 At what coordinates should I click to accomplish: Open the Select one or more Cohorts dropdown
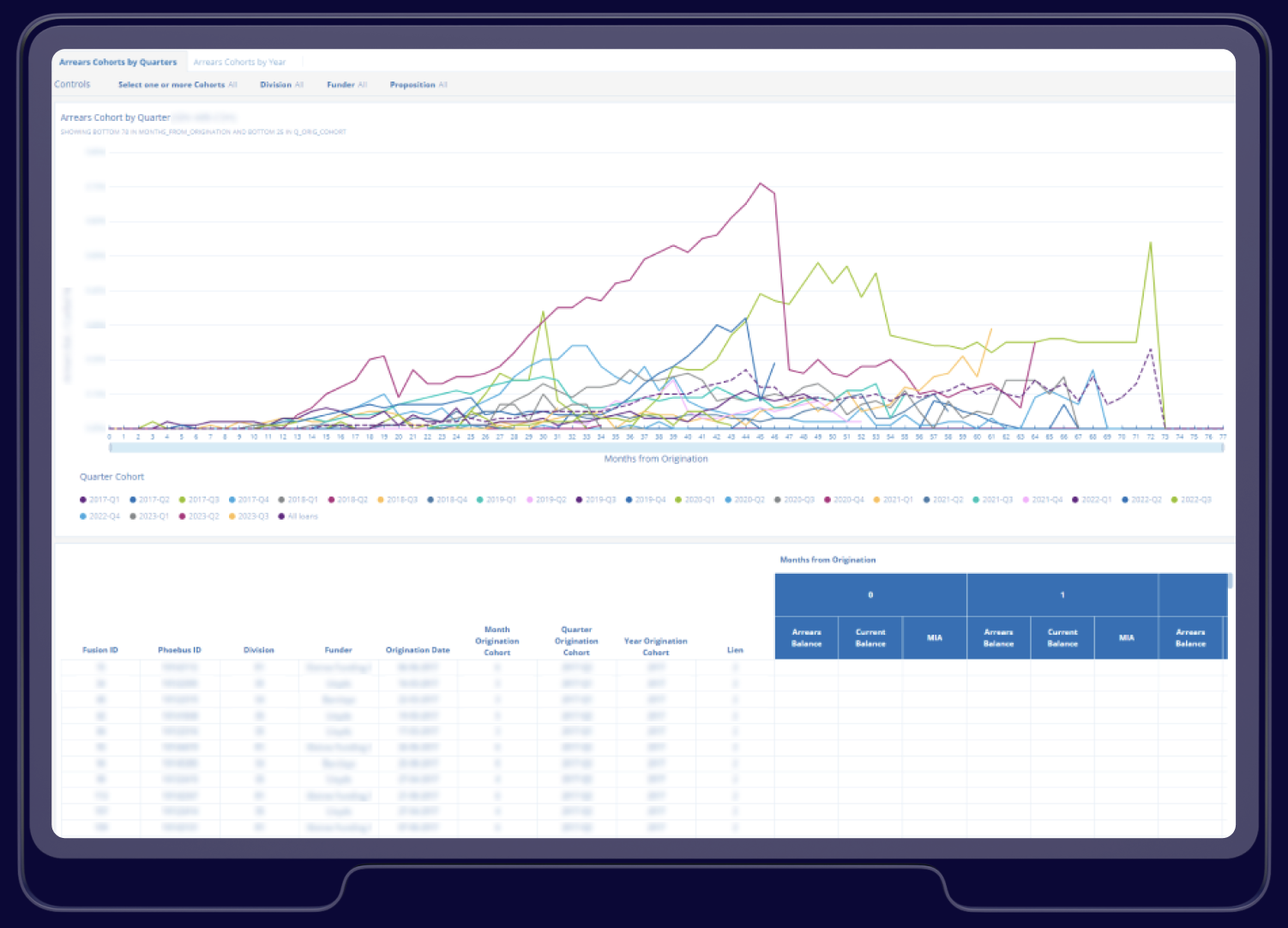click(177, 85)
